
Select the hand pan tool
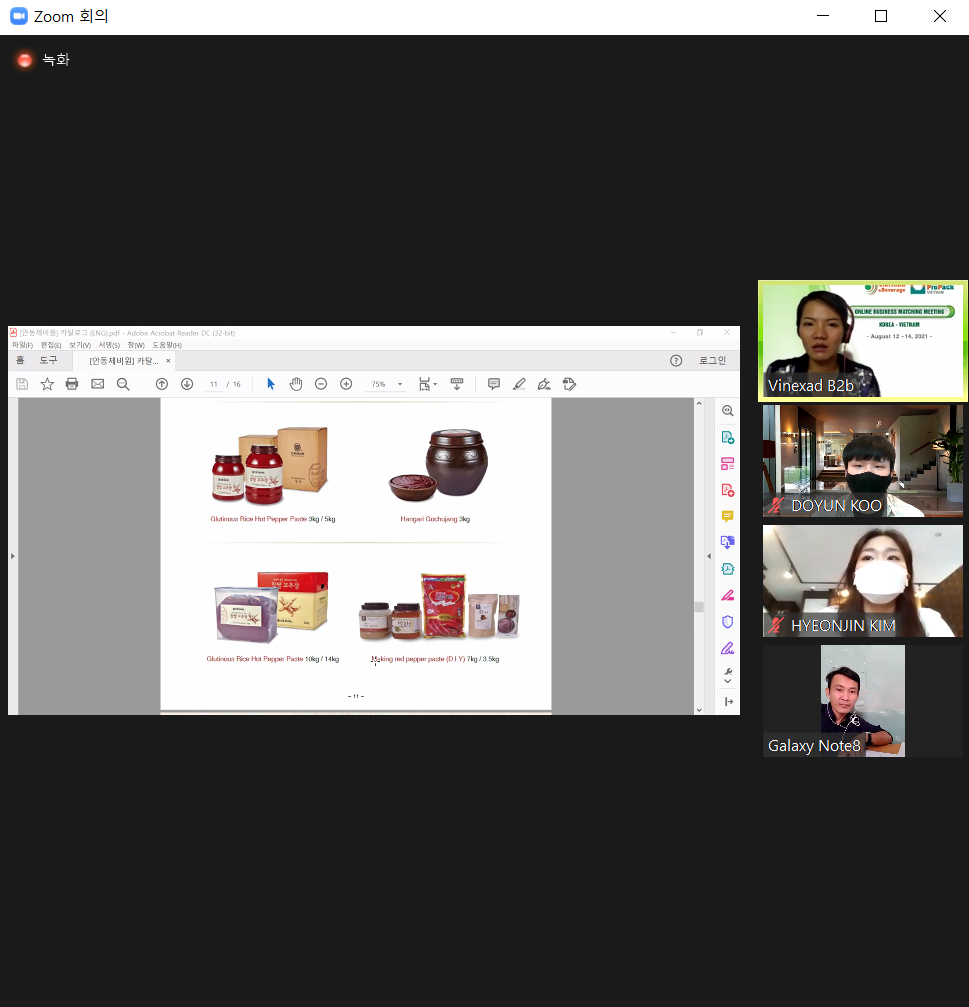295,384
